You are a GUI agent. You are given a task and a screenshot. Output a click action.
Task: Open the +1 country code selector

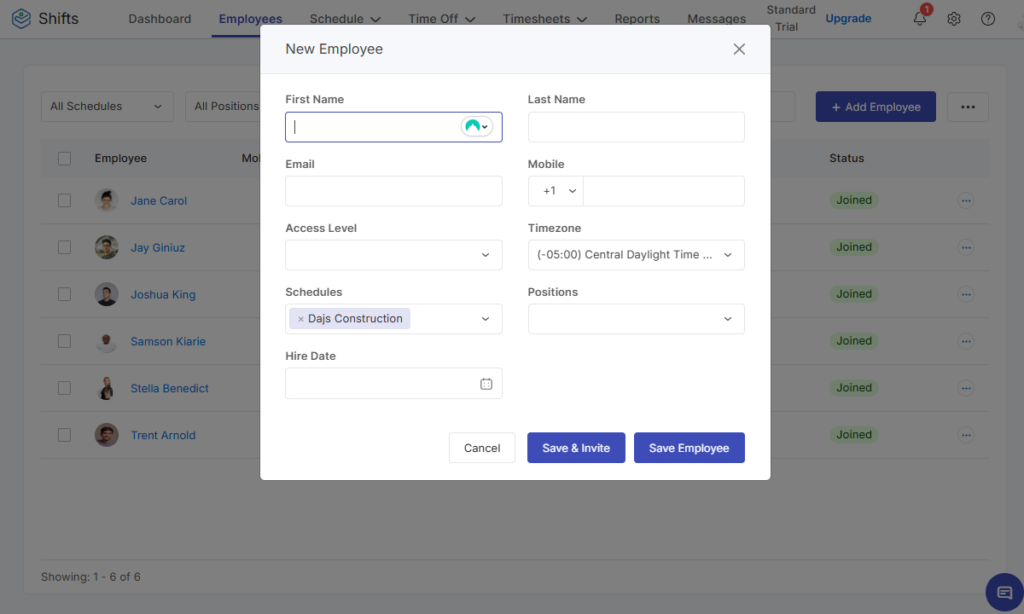(x=556, y=191)
